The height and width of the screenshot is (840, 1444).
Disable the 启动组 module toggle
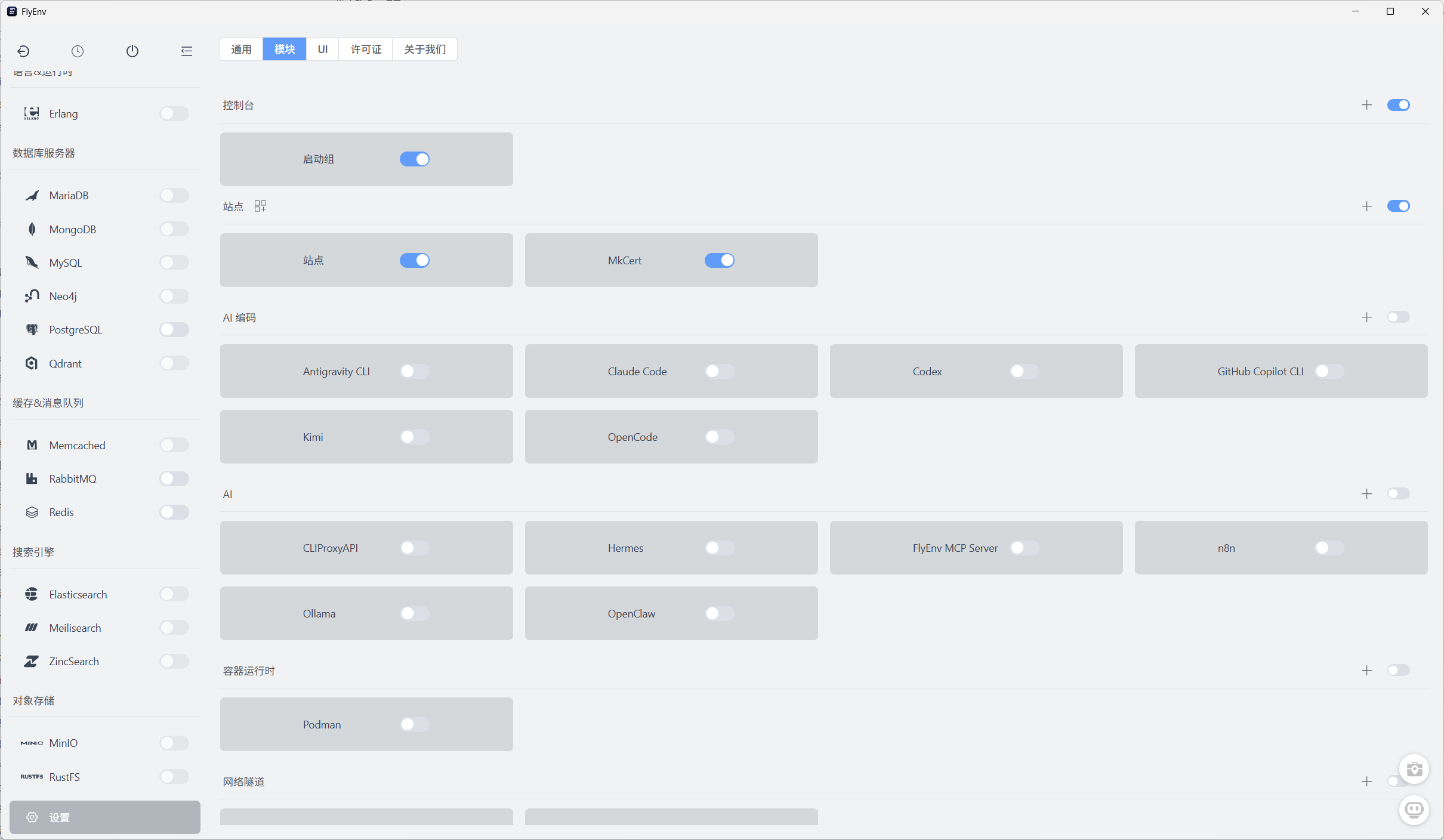[x=415, y=159]
